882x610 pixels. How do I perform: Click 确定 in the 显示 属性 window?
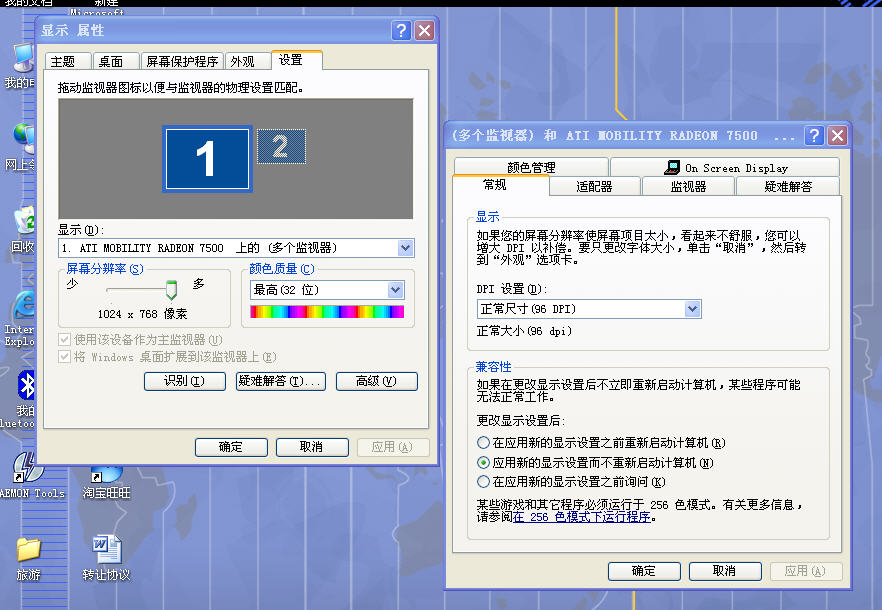pos(231,447)
